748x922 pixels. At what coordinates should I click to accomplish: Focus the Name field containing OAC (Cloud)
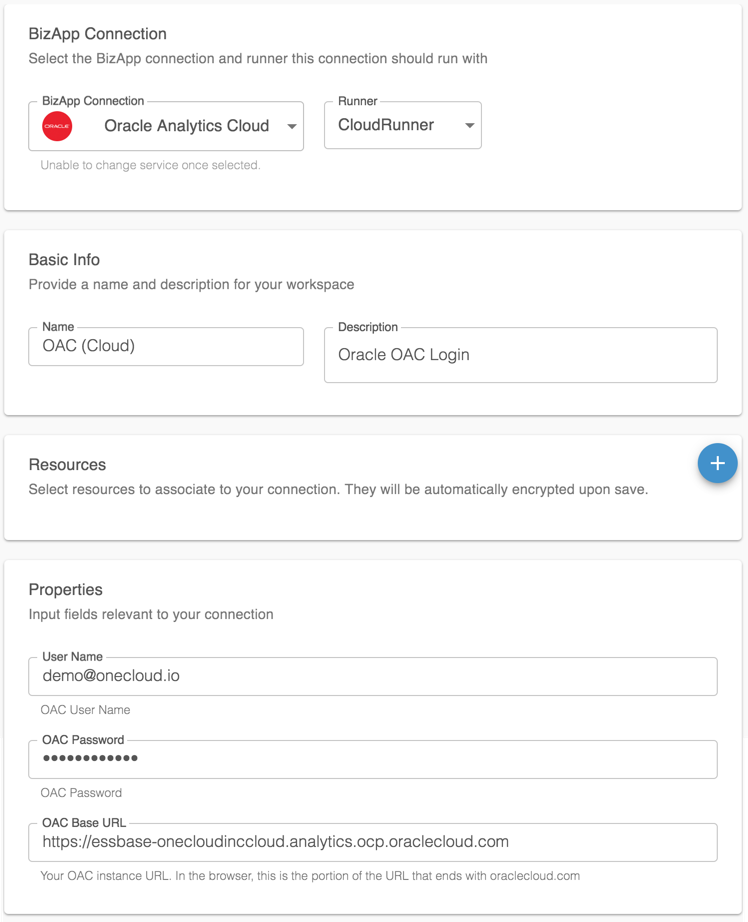pyautogui.click(x=166, y=346)
